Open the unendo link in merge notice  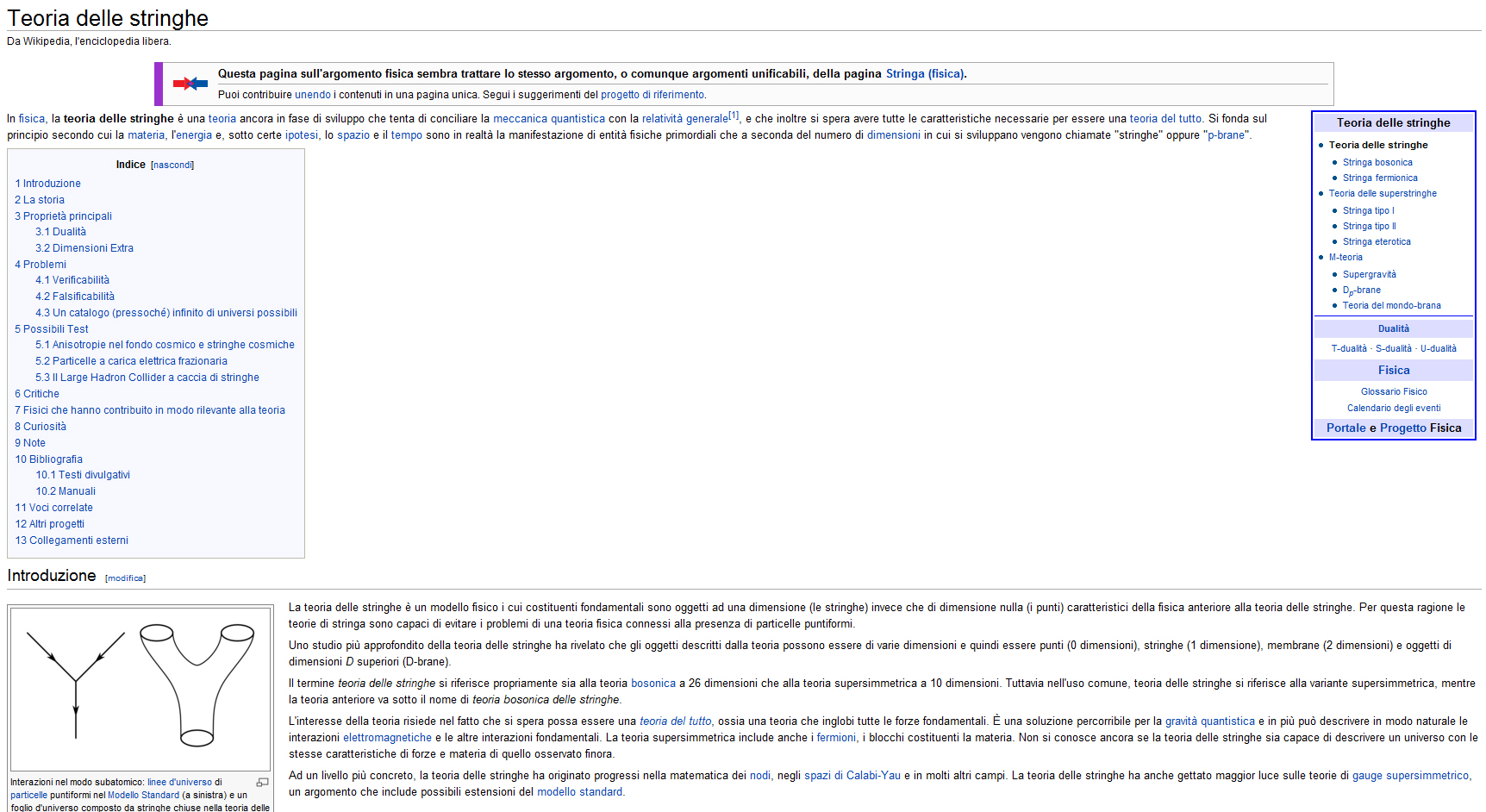(313, 95)
